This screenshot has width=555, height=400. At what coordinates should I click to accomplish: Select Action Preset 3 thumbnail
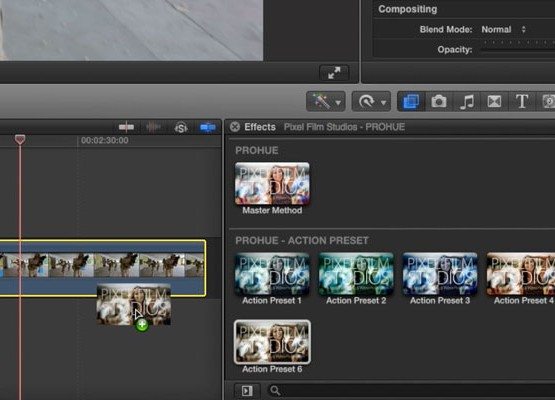pyautogui.click(x=440, y=274)
